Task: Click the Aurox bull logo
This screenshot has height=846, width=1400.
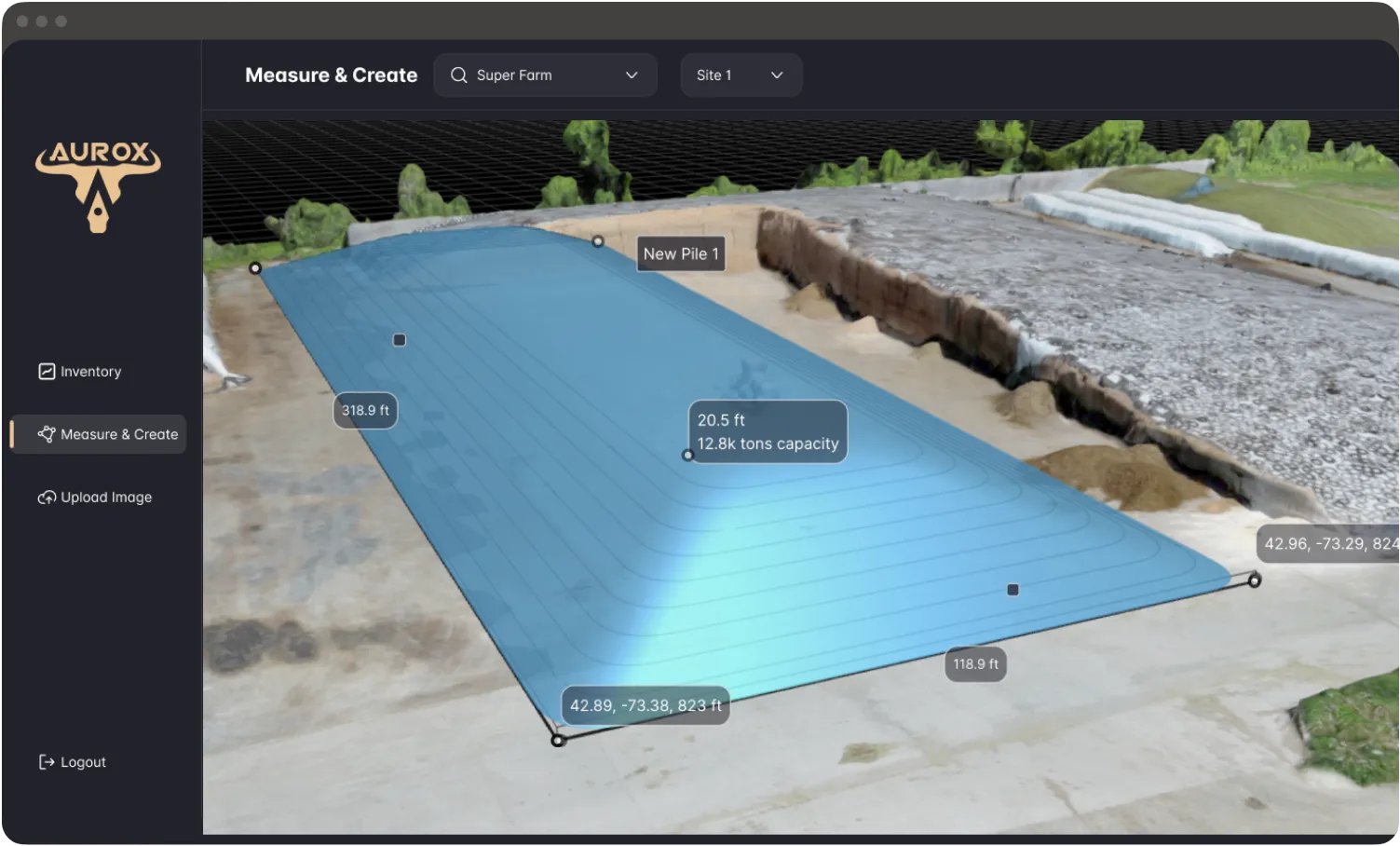Action: point(98,186)
